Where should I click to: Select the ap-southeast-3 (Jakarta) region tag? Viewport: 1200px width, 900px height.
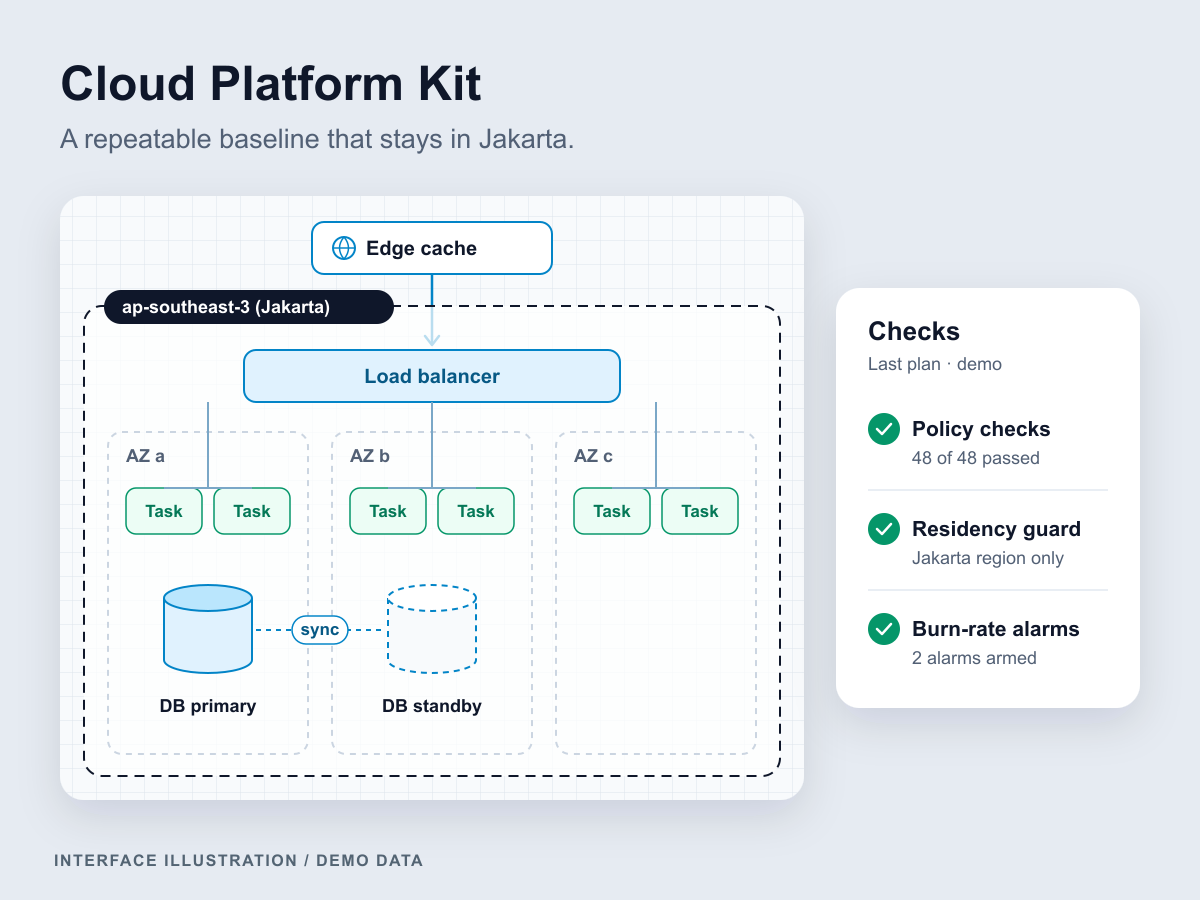pos(249,307)
